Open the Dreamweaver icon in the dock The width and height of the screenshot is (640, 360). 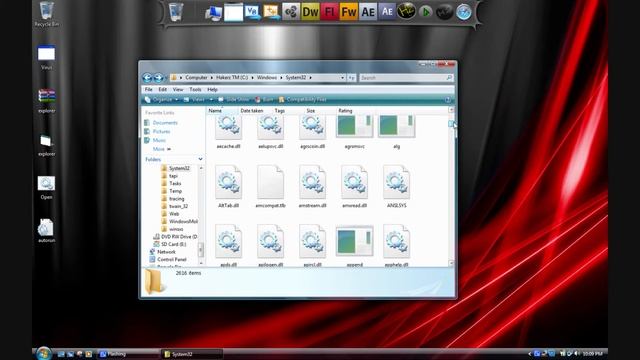[x=310, y=12]
